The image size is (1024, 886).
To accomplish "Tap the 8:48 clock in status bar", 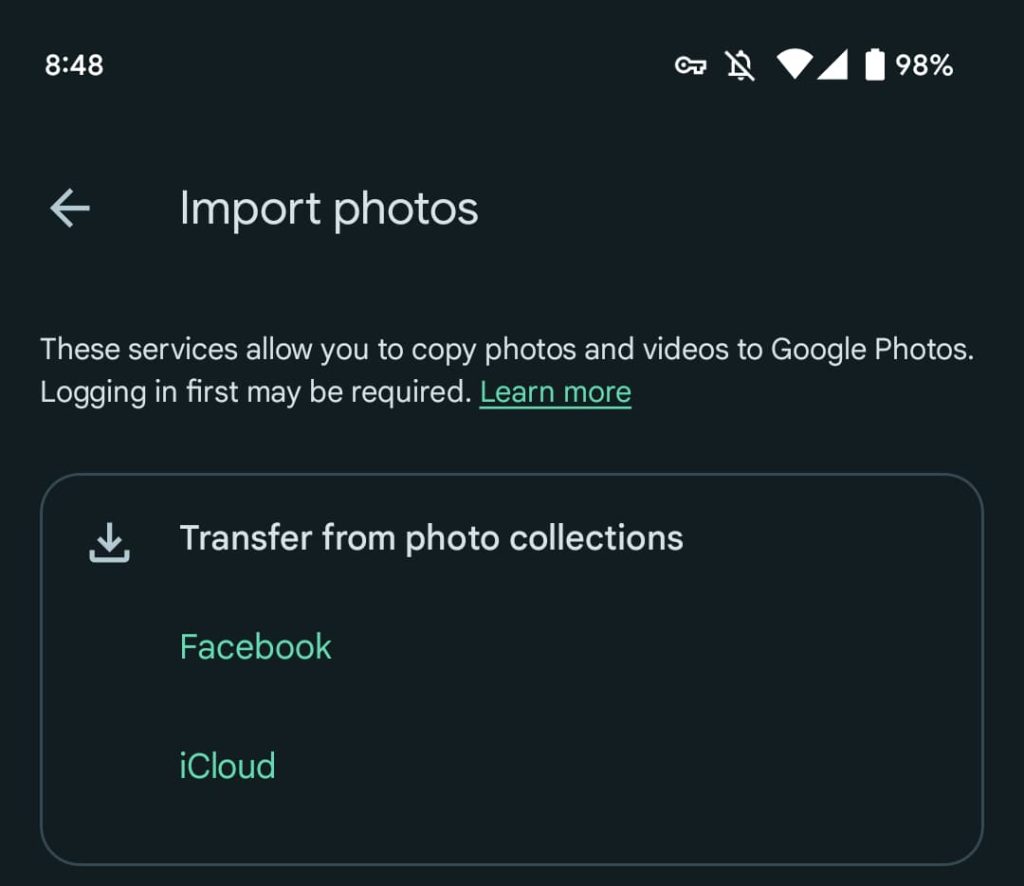I will coord(74,66).
